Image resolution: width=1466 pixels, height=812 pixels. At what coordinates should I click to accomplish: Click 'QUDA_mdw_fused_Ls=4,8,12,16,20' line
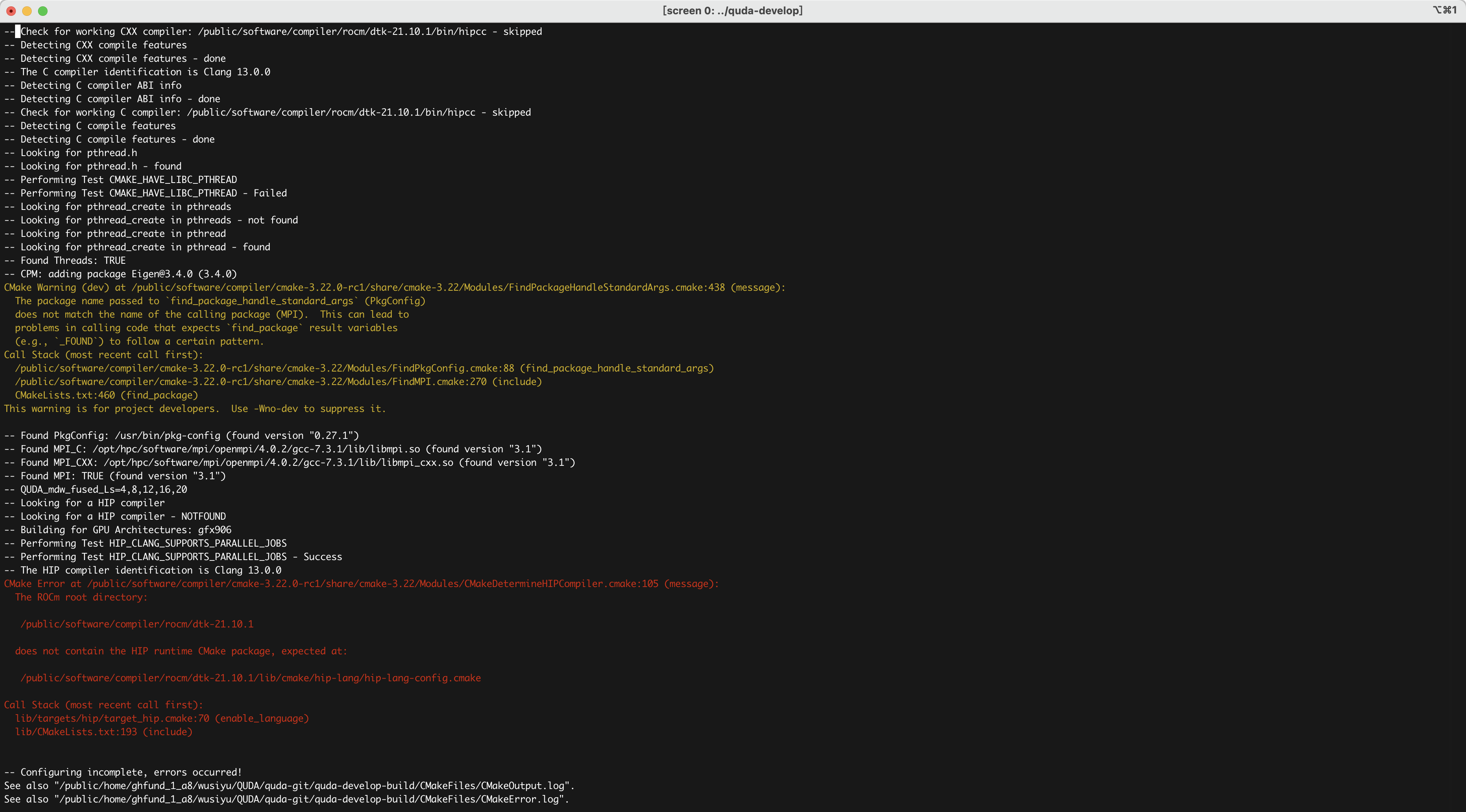pyautogui.click(x=95, y=489)
